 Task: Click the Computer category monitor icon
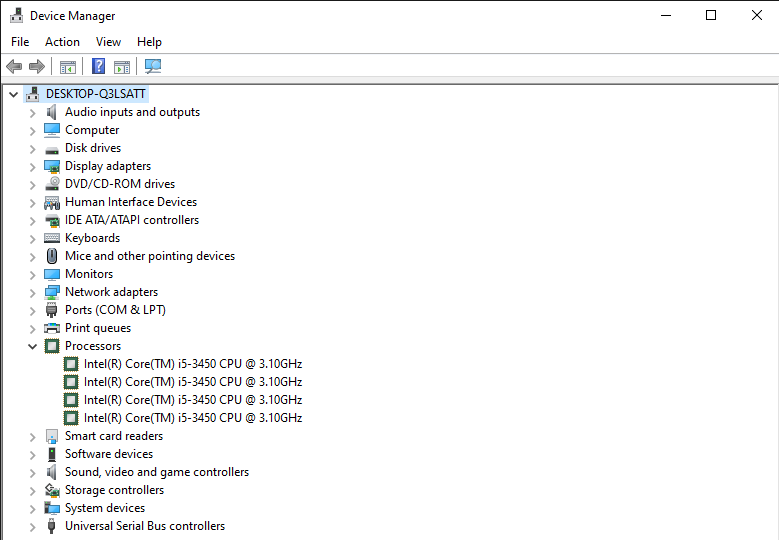pos(52,130)
